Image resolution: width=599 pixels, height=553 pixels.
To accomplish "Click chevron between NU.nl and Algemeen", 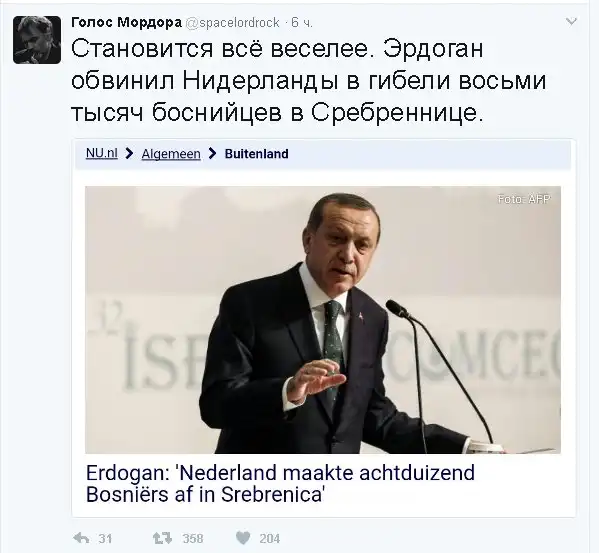I will click(x=130, y=154).
